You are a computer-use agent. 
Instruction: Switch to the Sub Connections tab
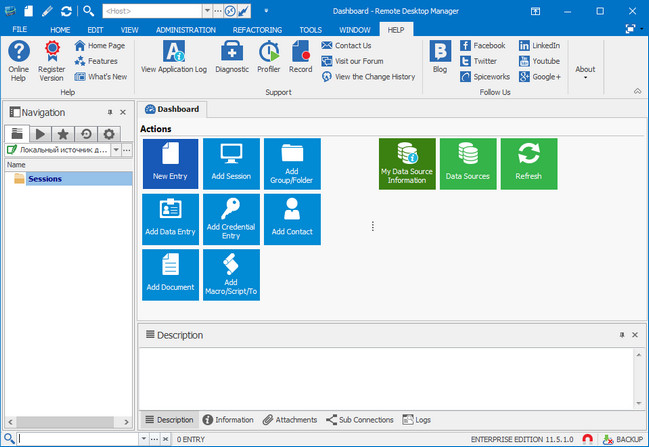pyautogui.click(x=360, y=420)
